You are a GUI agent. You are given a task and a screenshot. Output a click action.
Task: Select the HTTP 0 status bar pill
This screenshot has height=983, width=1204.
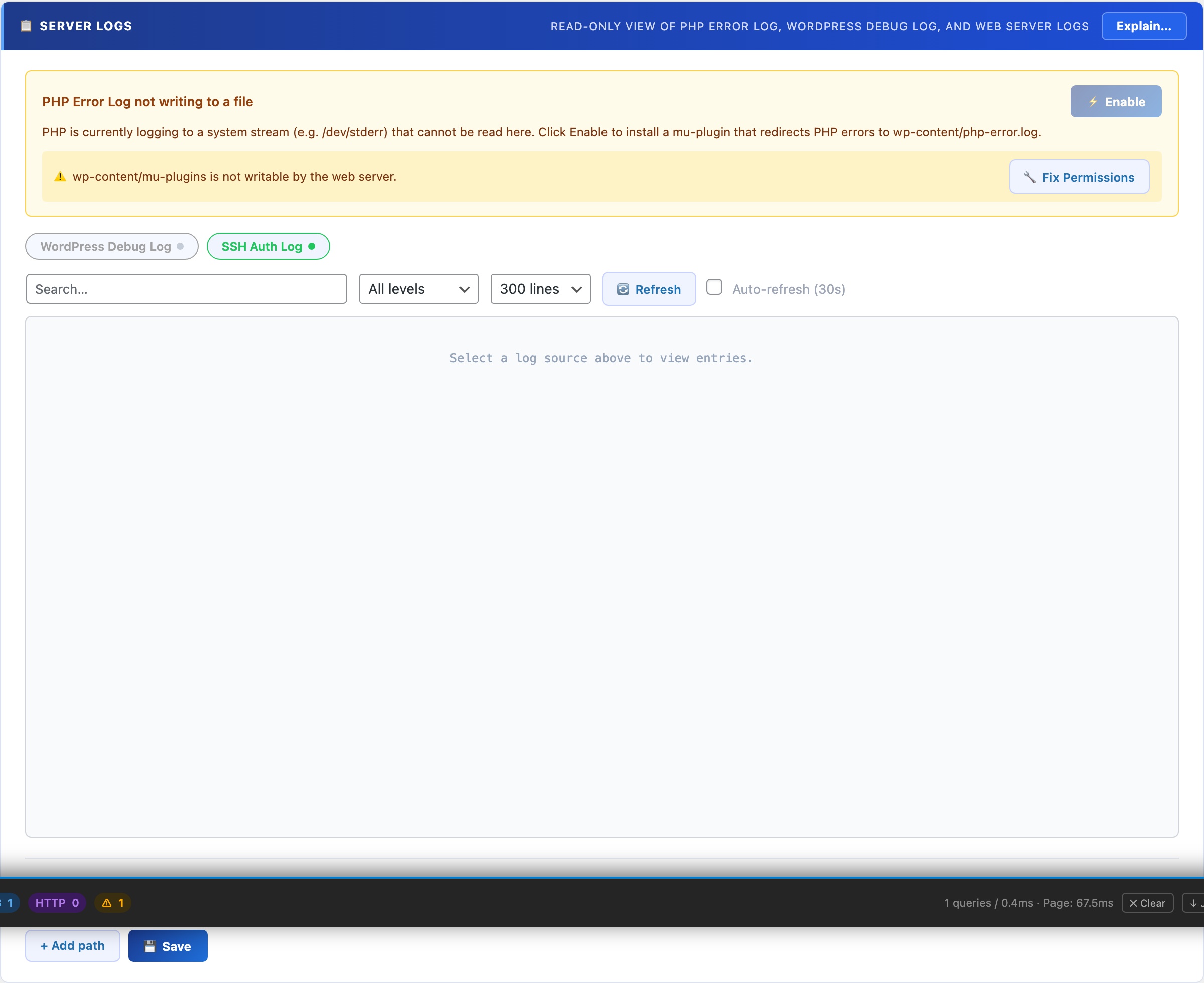(x=56, y=903)
